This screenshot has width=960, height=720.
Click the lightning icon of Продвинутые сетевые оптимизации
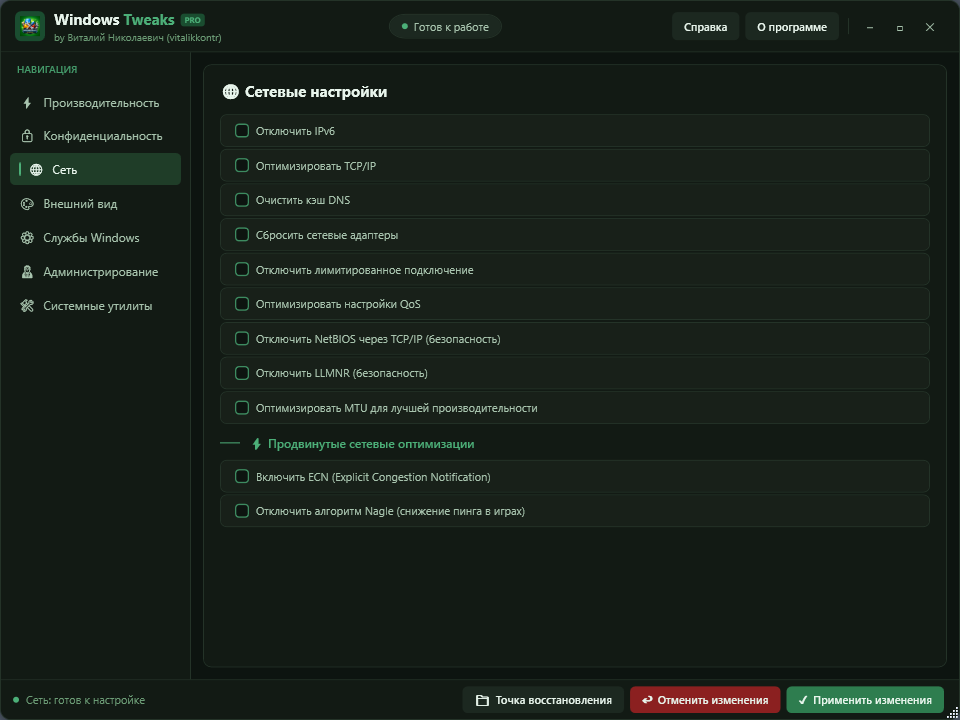tap(257, 444)
